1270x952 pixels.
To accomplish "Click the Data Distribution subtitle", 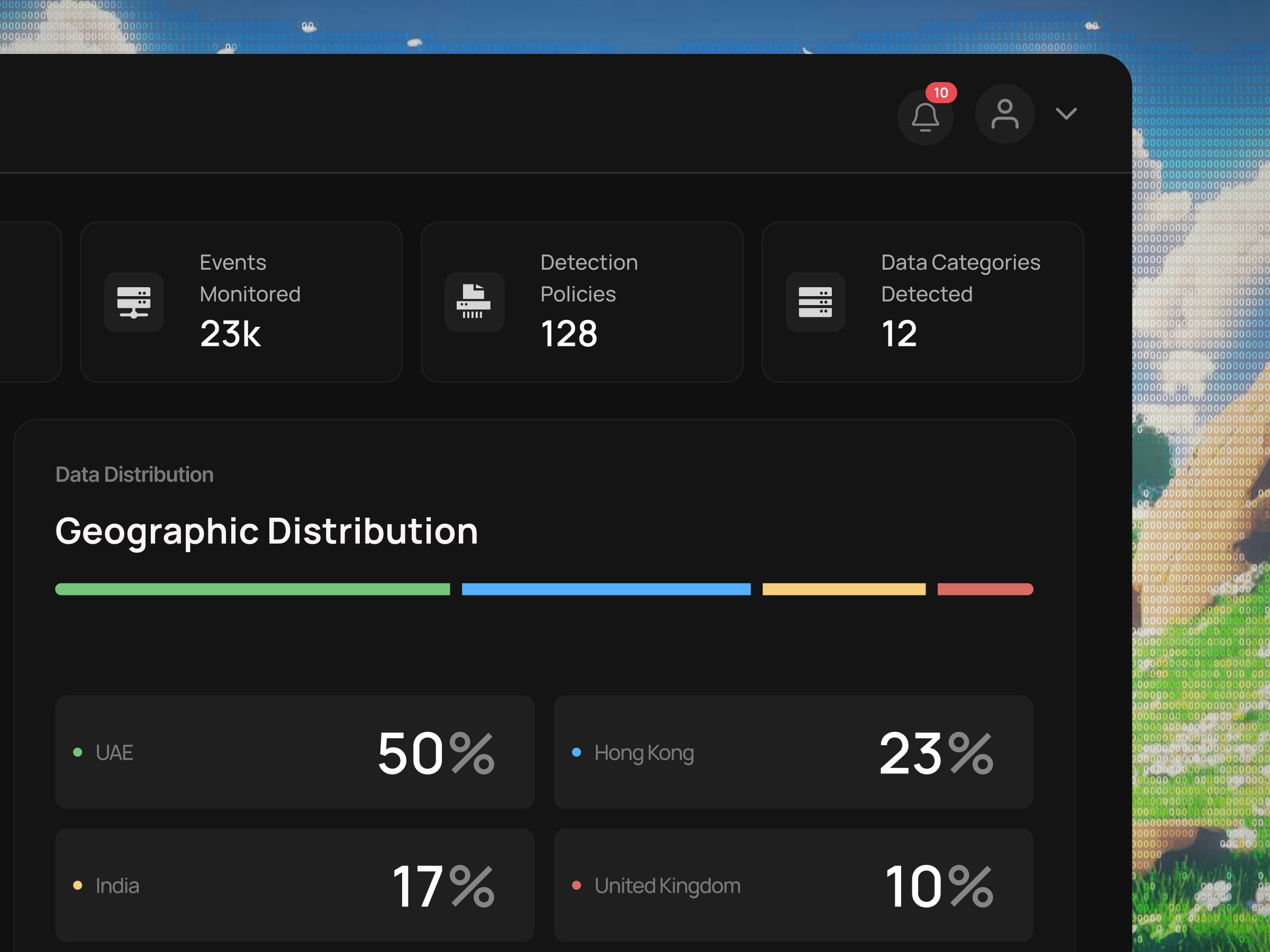I will coord(134,474).
